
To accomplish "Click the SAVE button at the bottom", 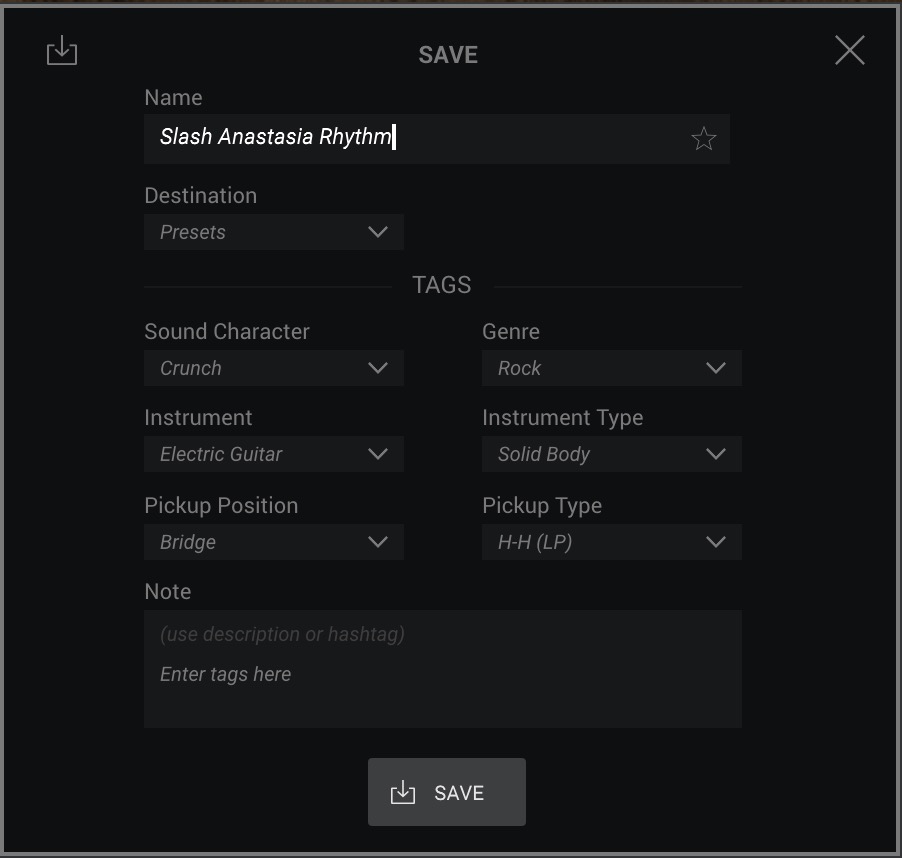I will coord(447,792).
